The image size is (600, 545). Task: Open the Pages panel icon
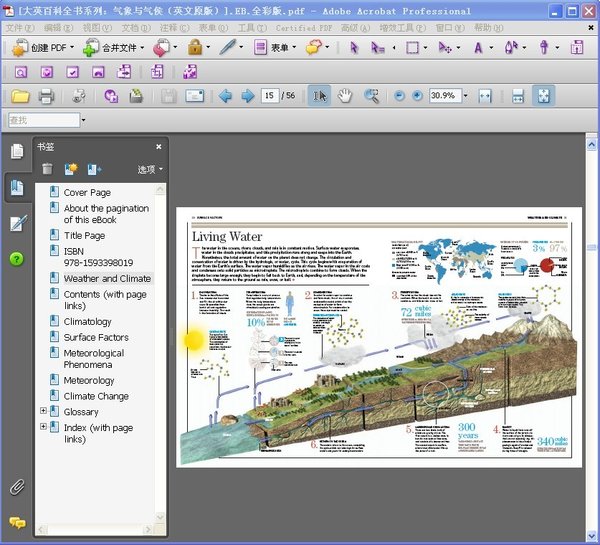coord(17,151)
